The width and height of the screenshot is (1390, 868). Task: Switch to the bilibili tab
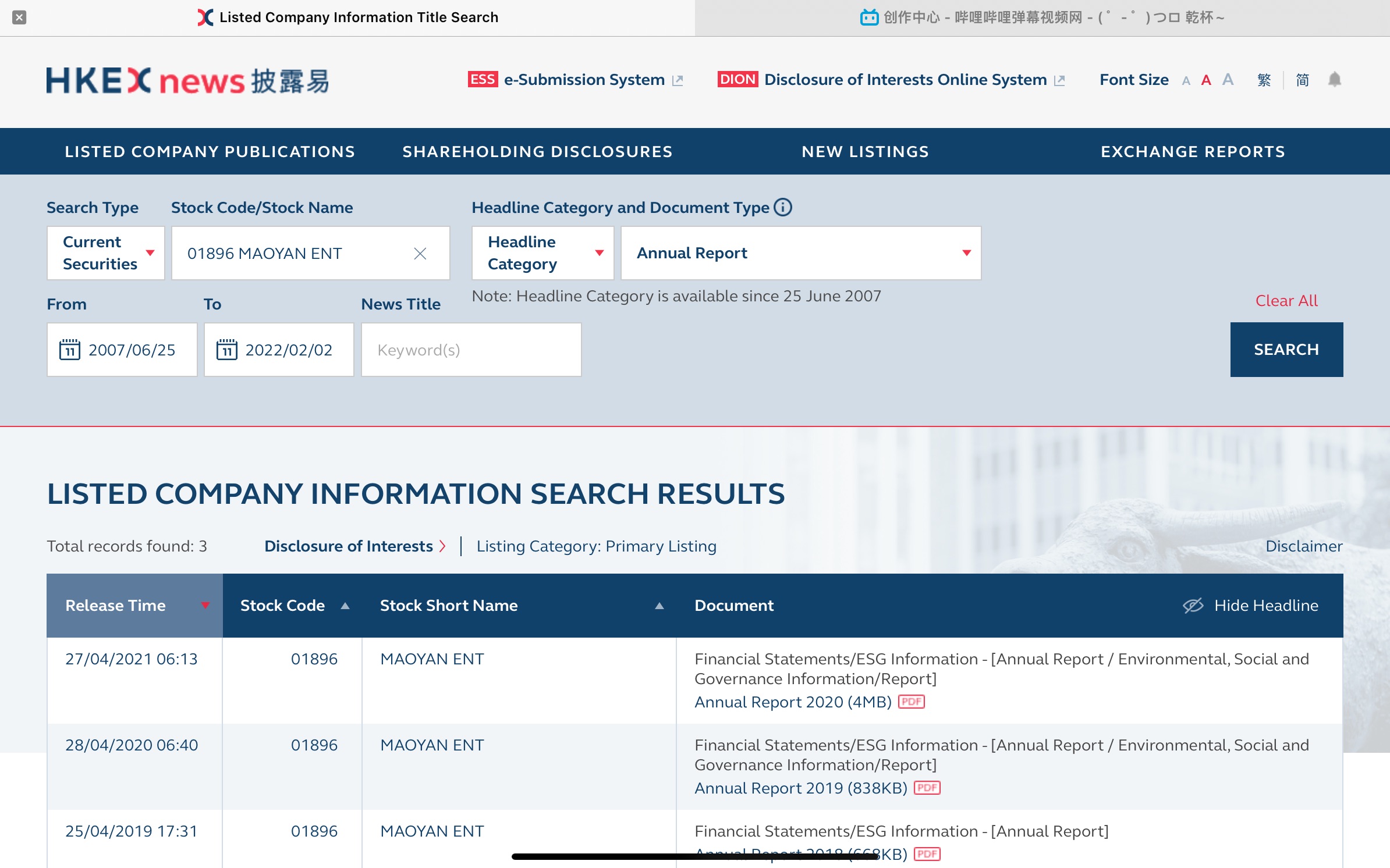[1042, 17]
